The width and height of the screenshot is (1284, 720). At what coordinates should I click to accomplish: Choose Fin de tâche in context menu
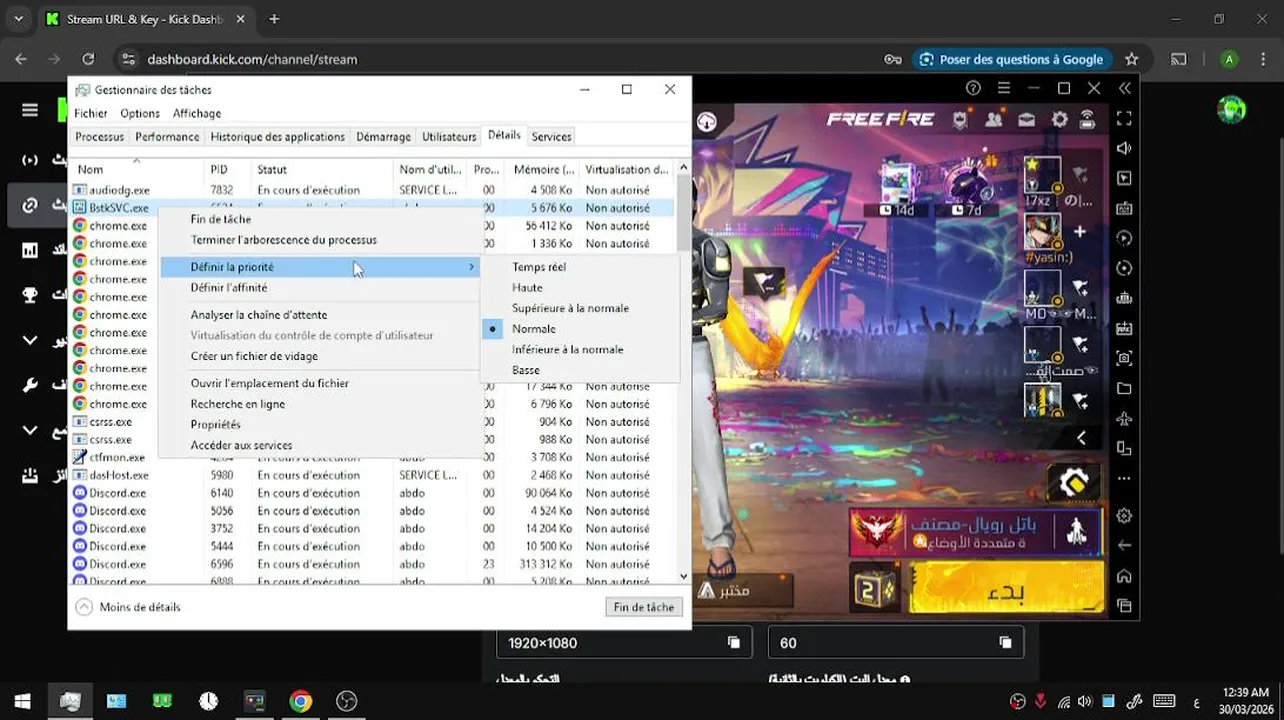point(221,219)
